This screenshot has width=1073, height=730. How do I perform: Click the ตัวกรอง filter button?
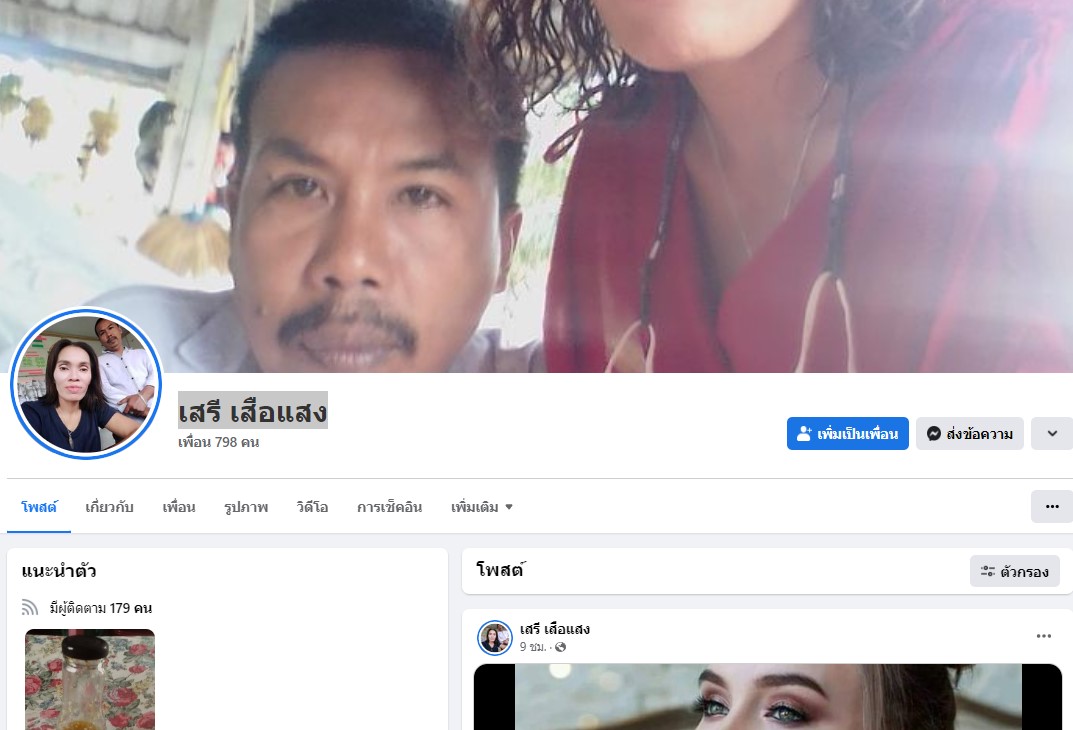click(x=1015, y=571)
